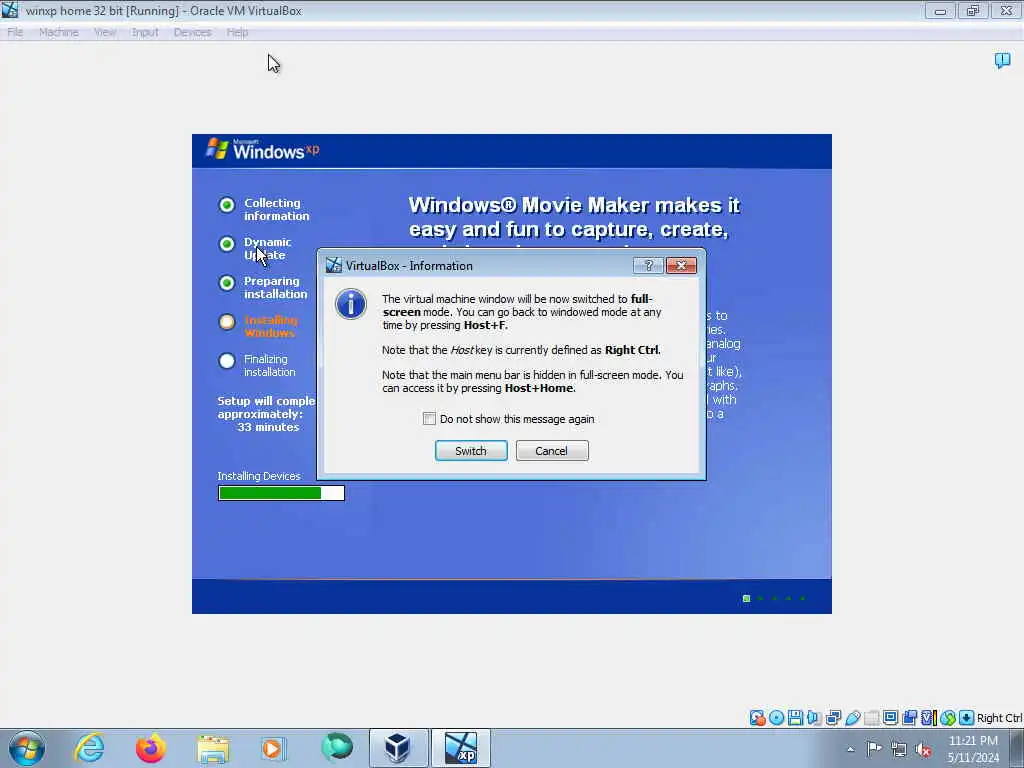
Task: Click the network adapters status icon
Action: point(833,718)
